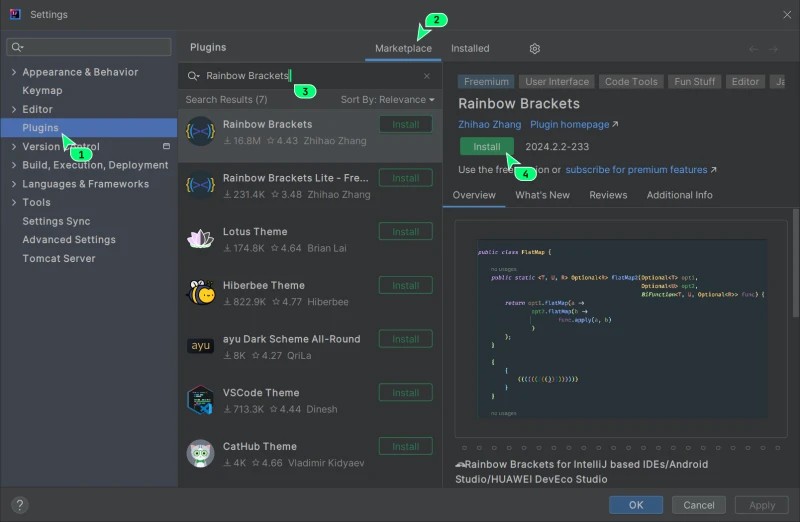This screenshot has height=522, width=800.
Task: Expand the Editor settings node
Action: click(14, 109)
